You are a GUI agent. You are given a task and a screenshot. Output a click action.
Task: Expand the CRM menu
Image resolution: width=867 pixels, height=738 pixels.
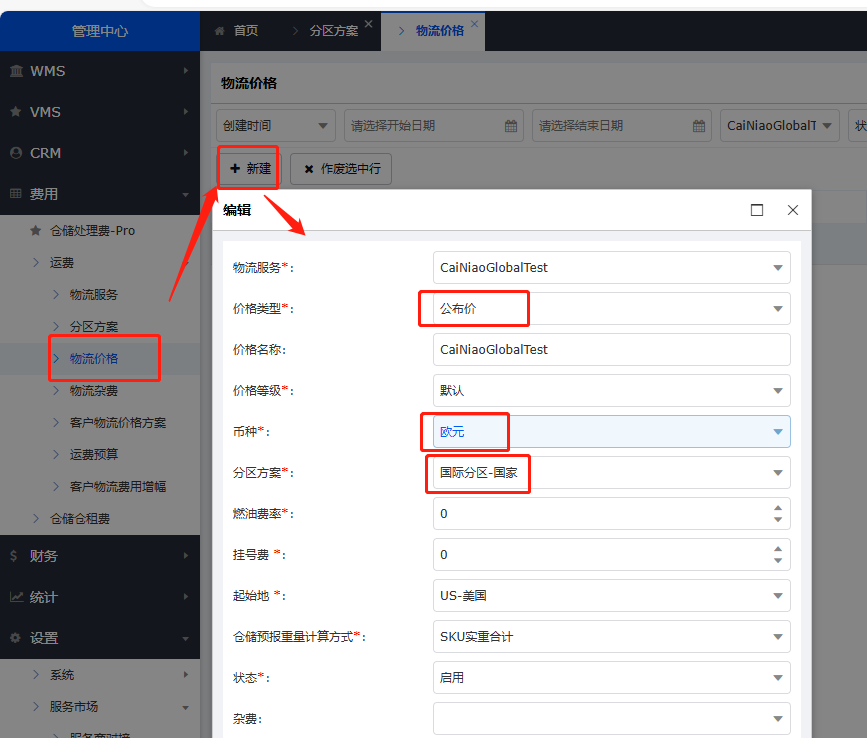click(x=100, y=153)
